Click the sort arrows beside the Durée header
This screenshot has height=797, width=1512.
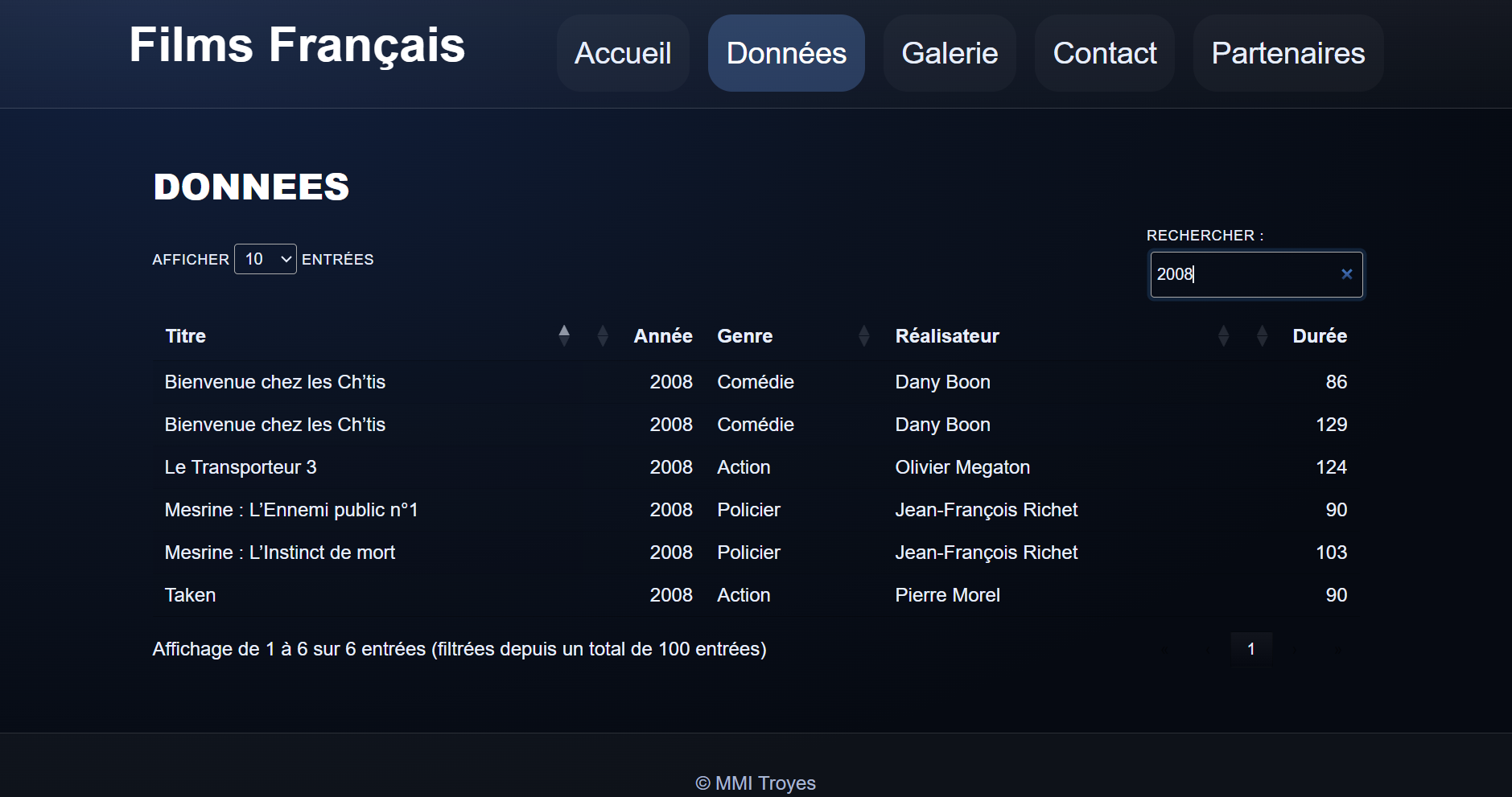coord(1262,335)
